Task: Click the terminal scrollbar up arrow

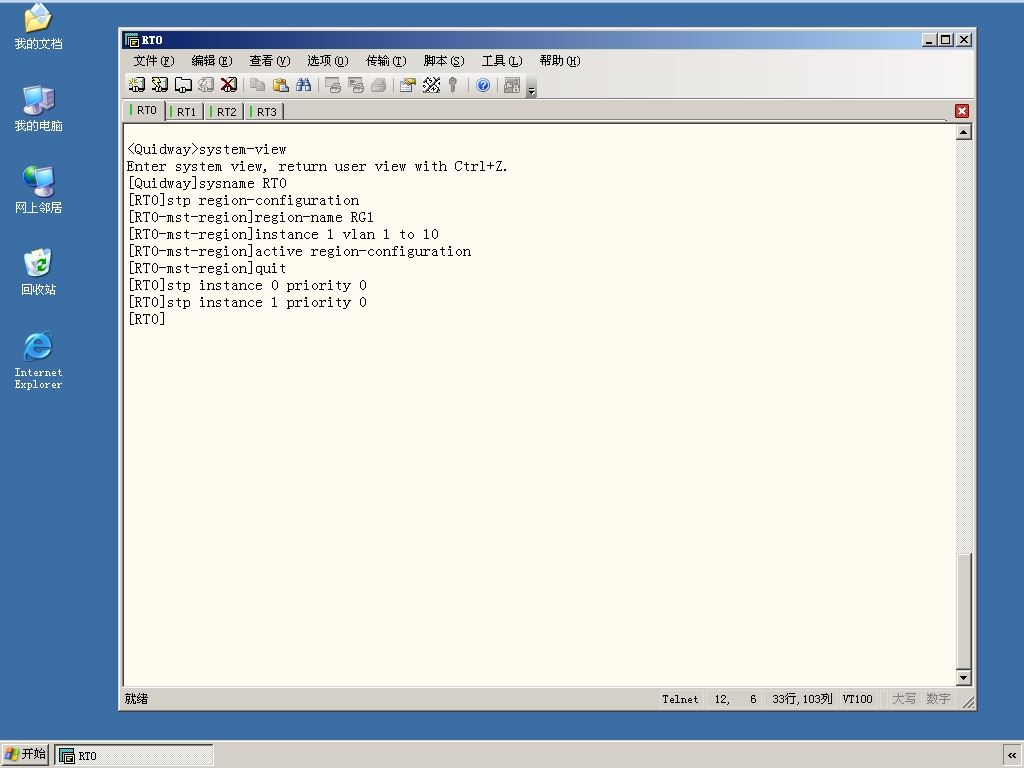Action: [x=963, y=133]
